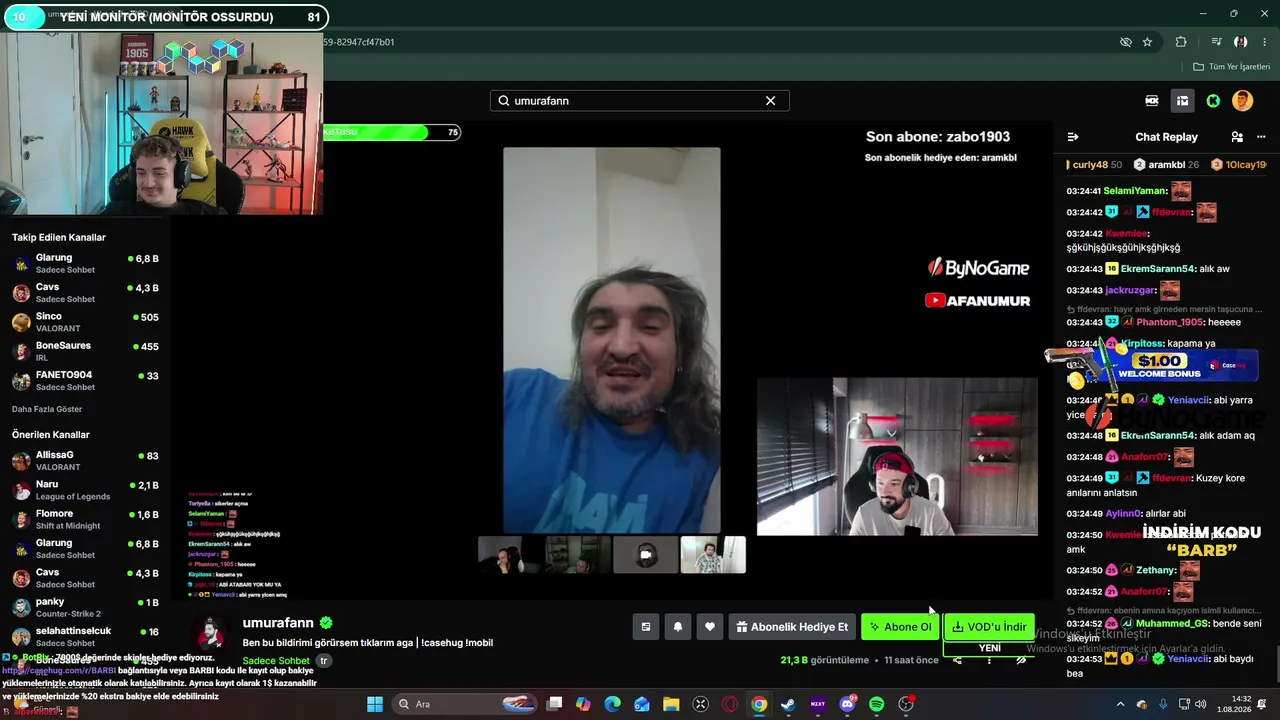The width and height of the screenshot is (1280, 720).
Task: Open FANETO904 channel in sidebar
Action: tap(86, 380)
